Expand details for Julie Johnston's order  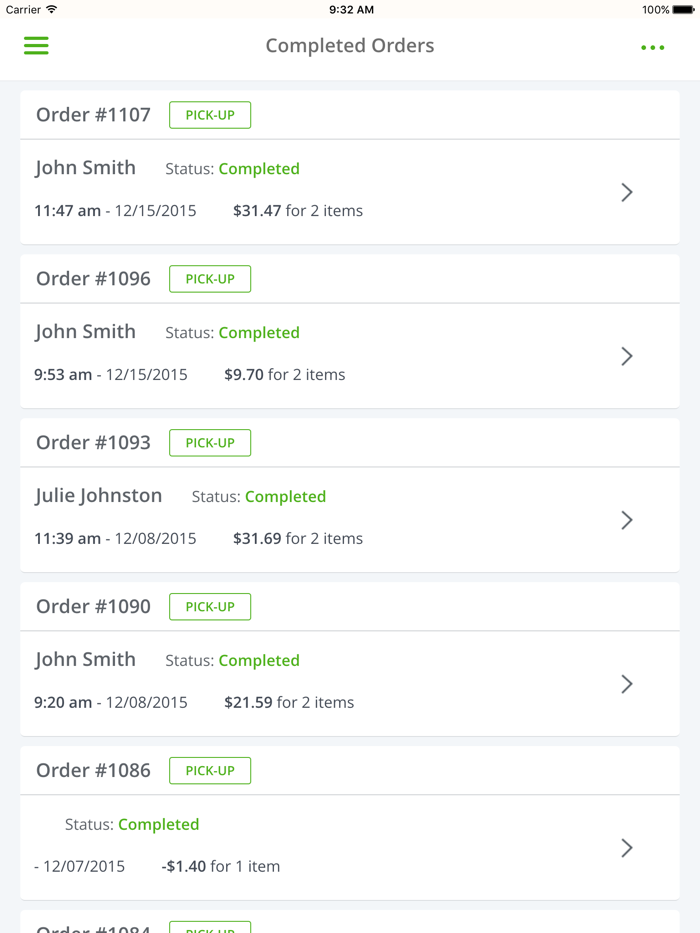627,520
